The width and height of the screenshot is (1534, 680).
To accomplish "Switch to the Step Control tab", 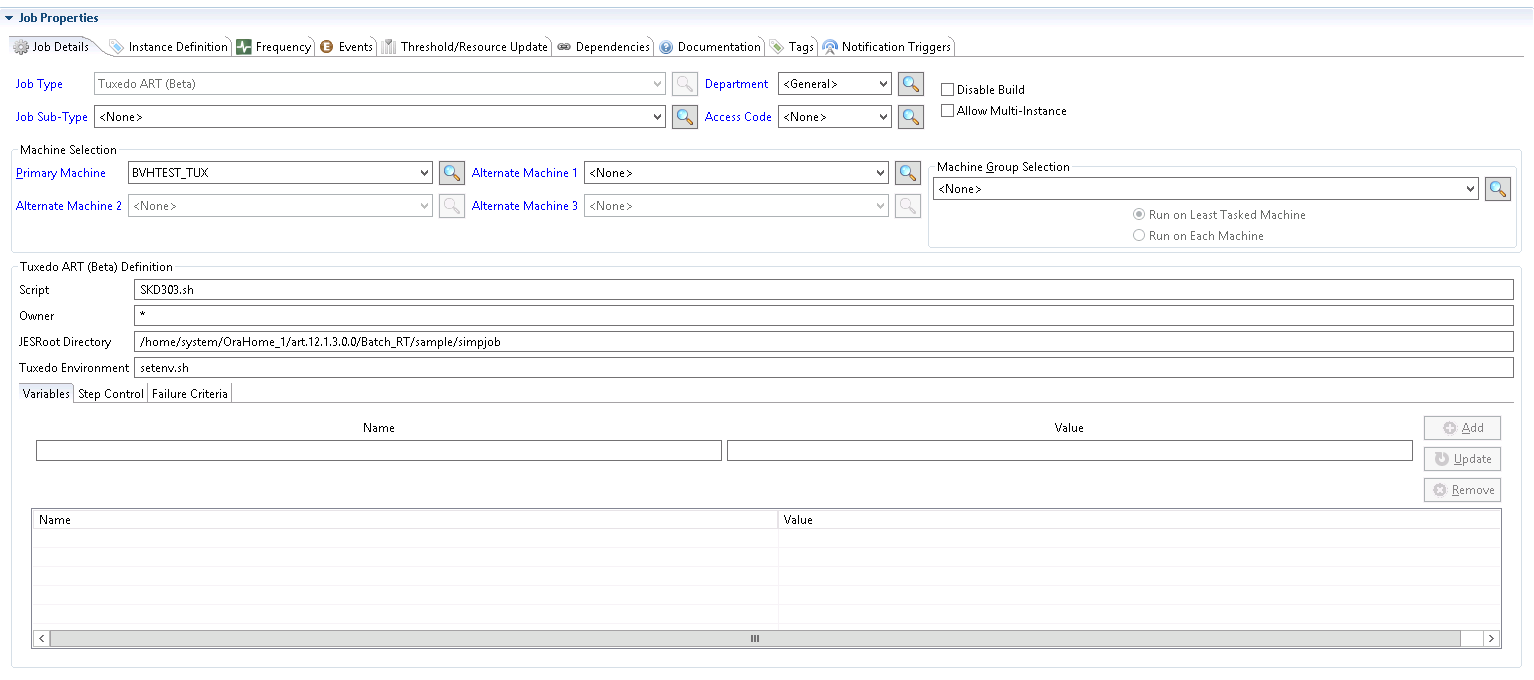I will tap(111, 394).
